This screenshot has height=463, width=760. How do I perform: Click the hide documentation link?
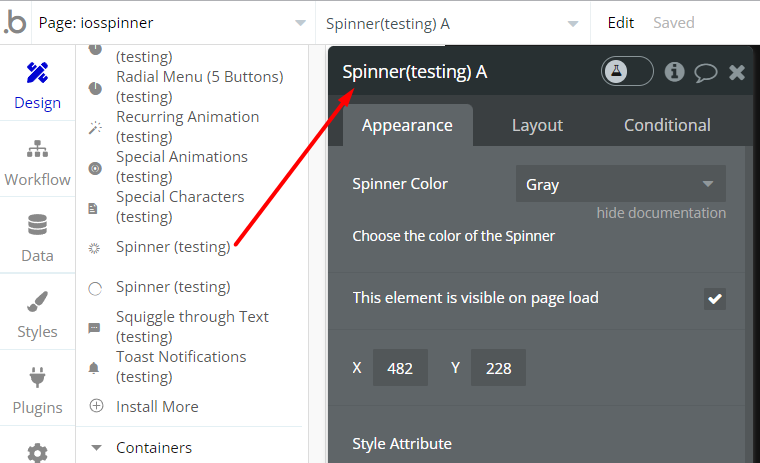661,213
